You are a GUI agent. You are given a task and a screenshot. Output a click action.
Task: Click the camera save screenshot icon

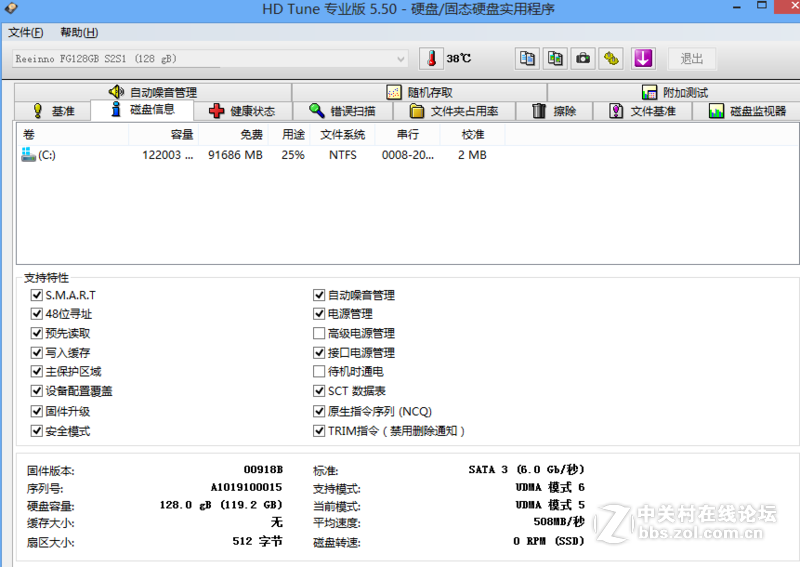tap(583, 58)
